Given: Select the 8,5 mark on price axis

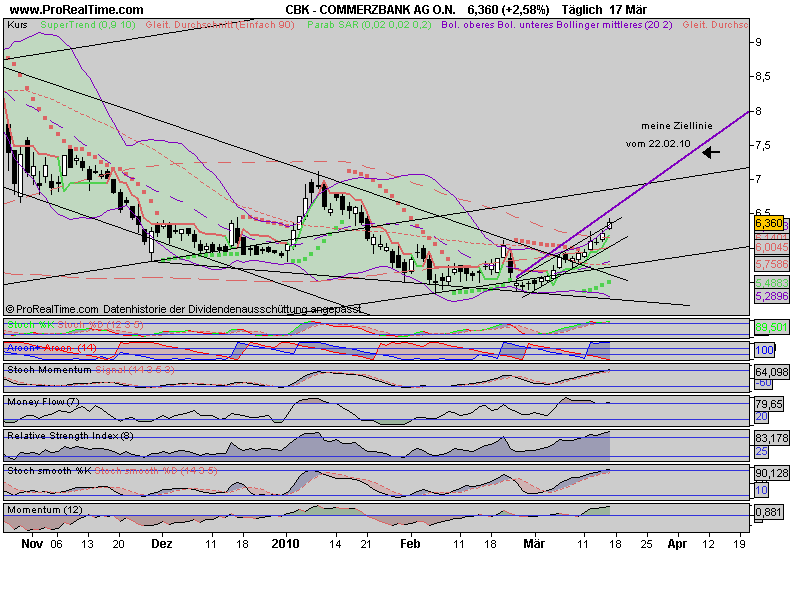Looking at the screenshot, I should [x=763, y=77].
